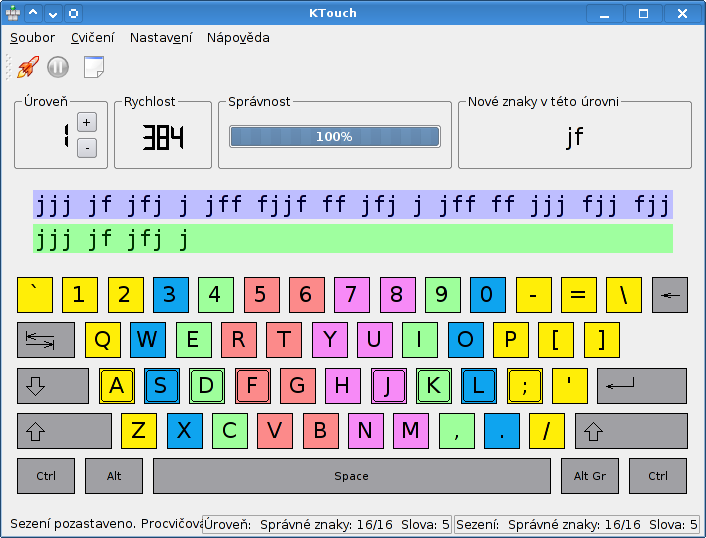706x538 pixels.
Task: Click the yellow apostrophe key
Action: point(570,386)
